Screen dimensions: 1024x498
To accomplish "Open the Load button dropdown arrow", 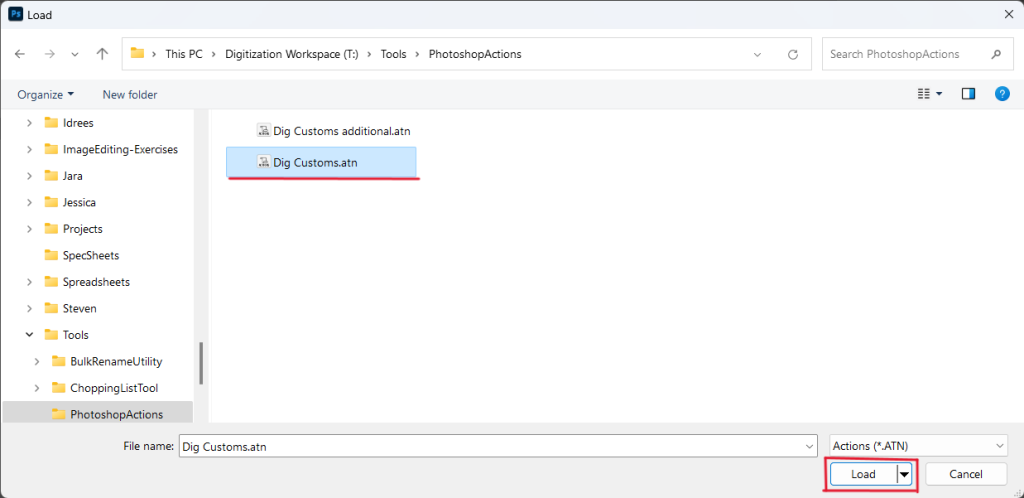I will pyautogui.click(x=905, y=475).
